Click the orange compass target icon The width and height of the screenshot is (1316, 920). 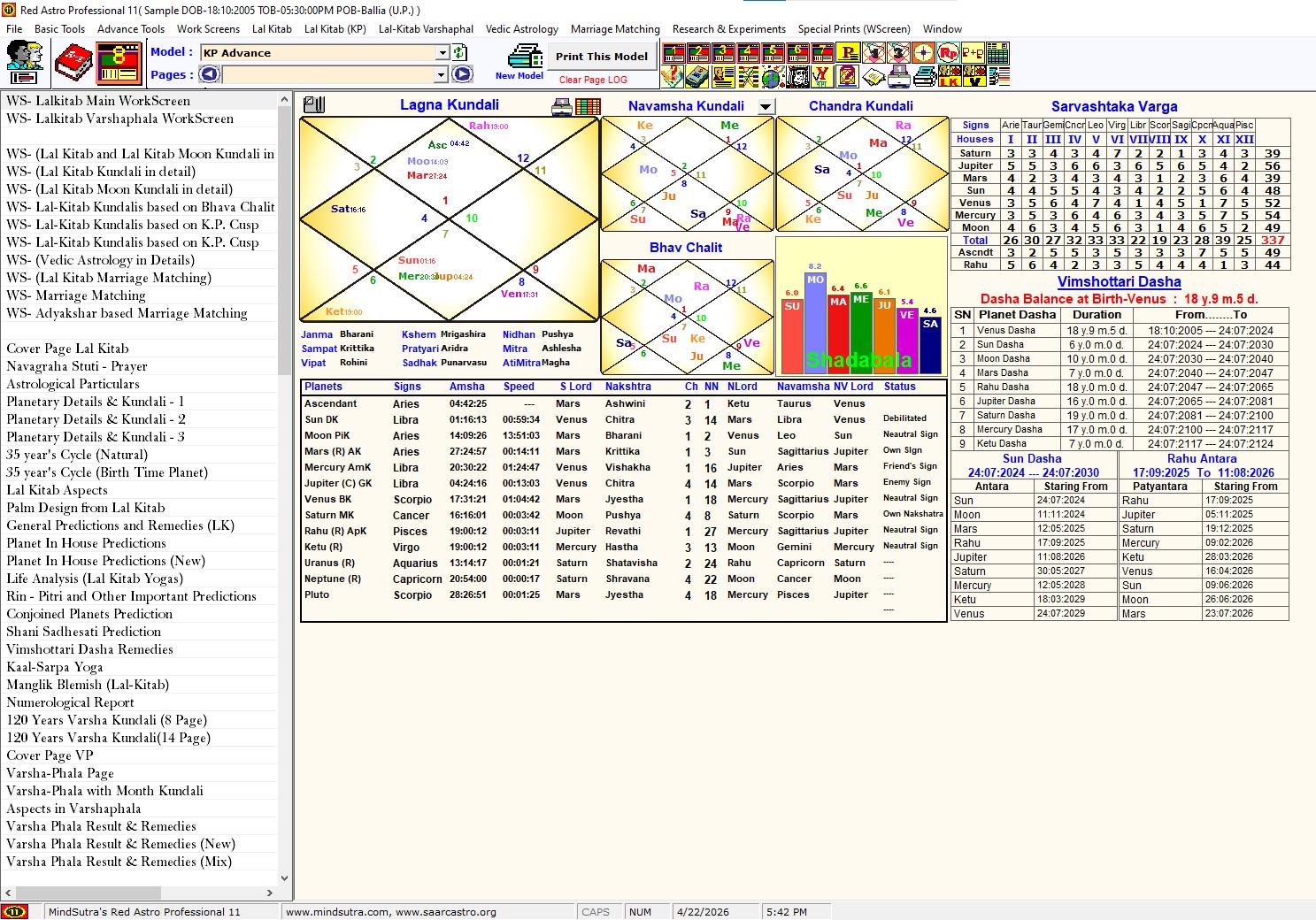pyautogui.click(x=923, y=53)
